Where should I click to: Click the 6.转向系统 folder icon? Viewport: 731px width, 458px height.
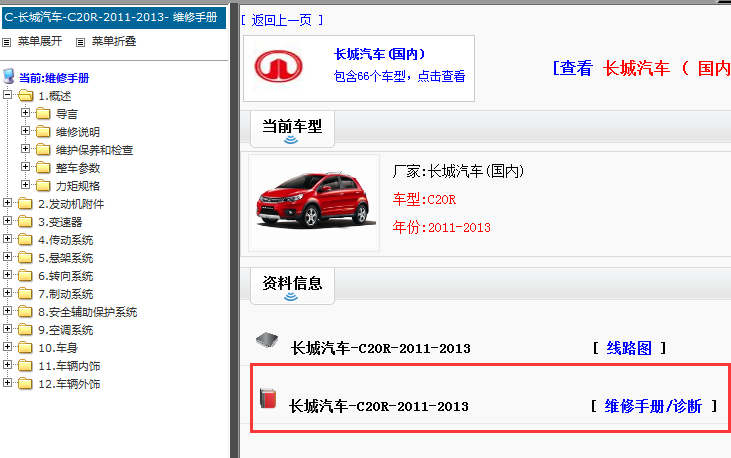26,276
